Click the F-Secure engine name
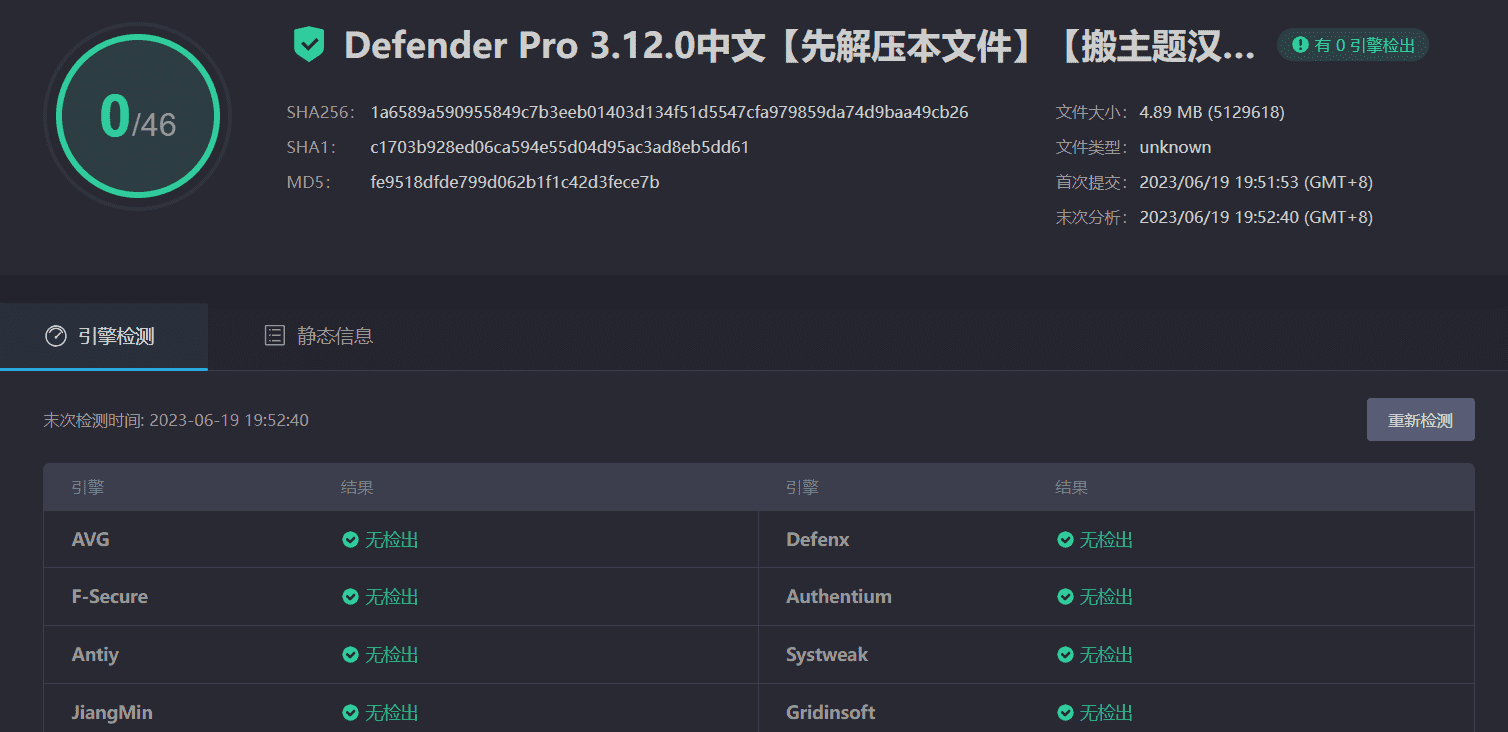Screen dimensions: 1508x732 (110, 597)
